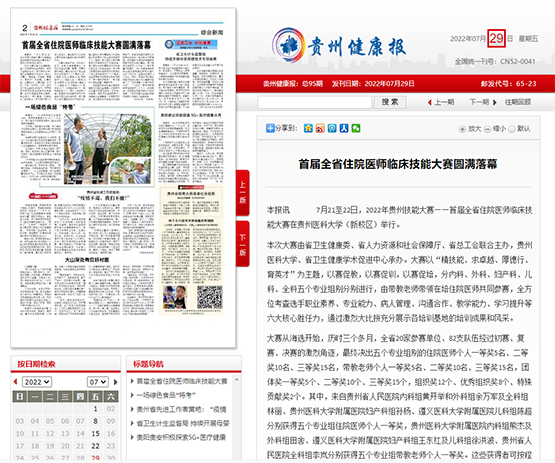Click the QR code on the page
The image size is (555, 463).
(210, 297)
